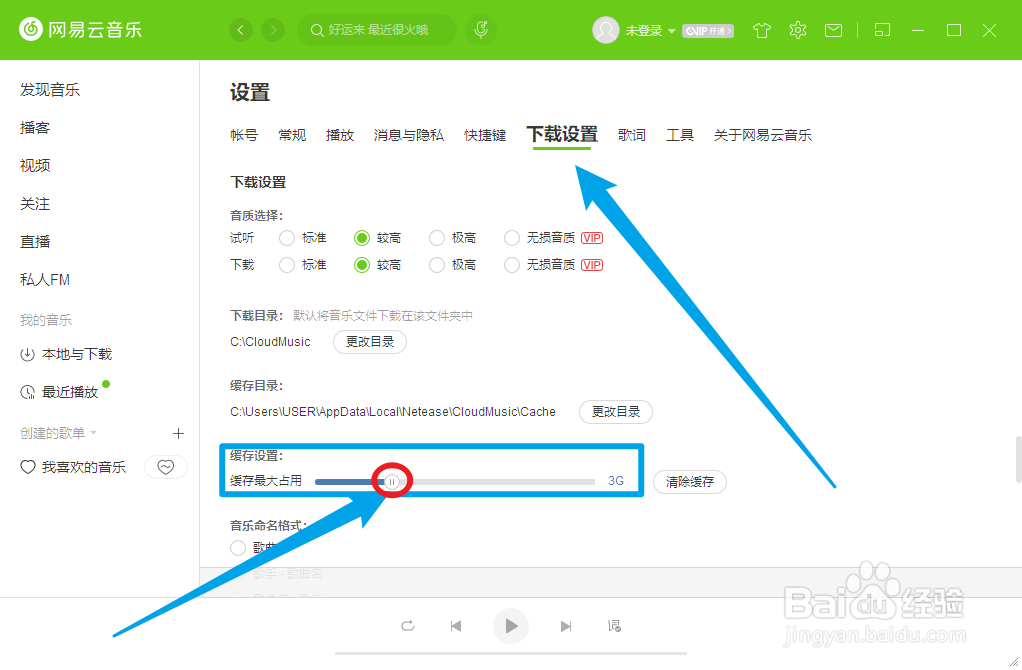Switch to 关于网易云音乐 tab
1022x670 pixels.
(x=763, y=136)
